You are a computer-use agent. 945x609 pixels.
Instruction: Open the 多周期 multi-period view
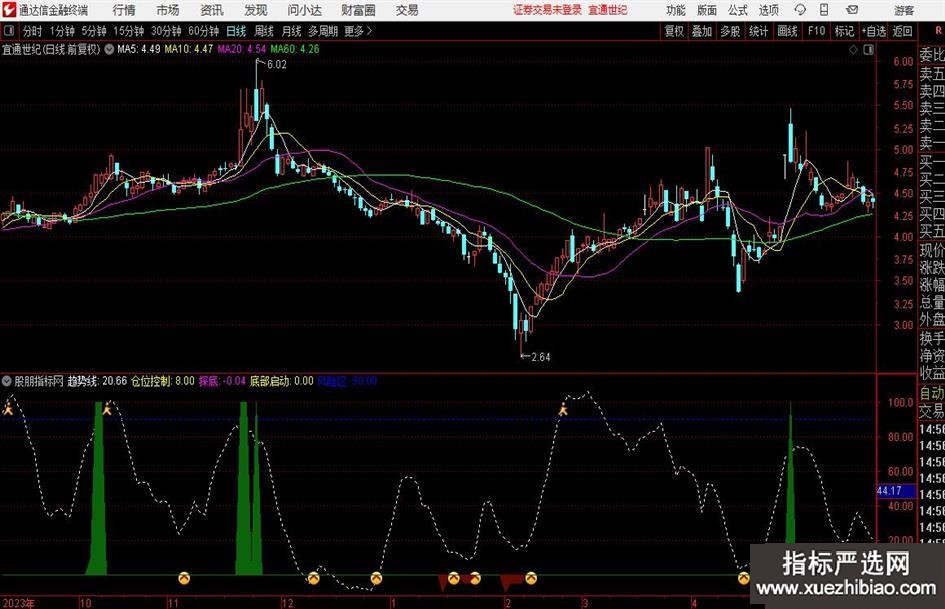[x=323, y=31]
